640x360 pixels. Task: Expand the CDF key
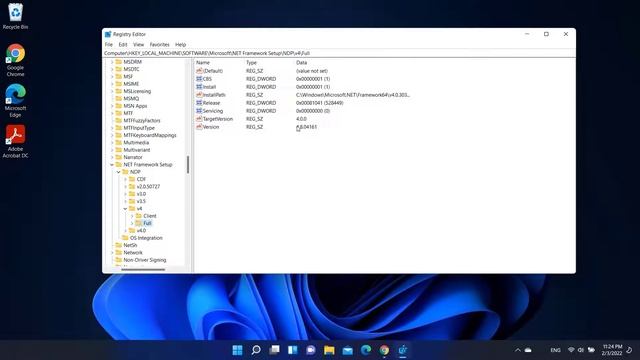click(x=125, y=179)
